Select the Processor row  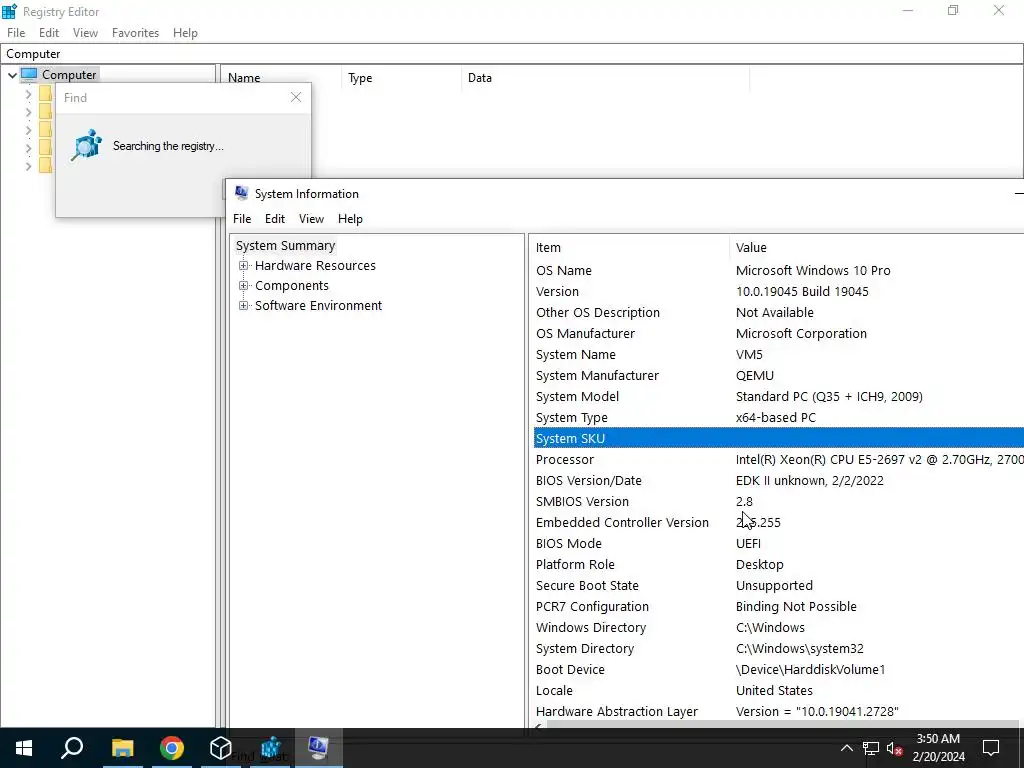coord(778,459)
